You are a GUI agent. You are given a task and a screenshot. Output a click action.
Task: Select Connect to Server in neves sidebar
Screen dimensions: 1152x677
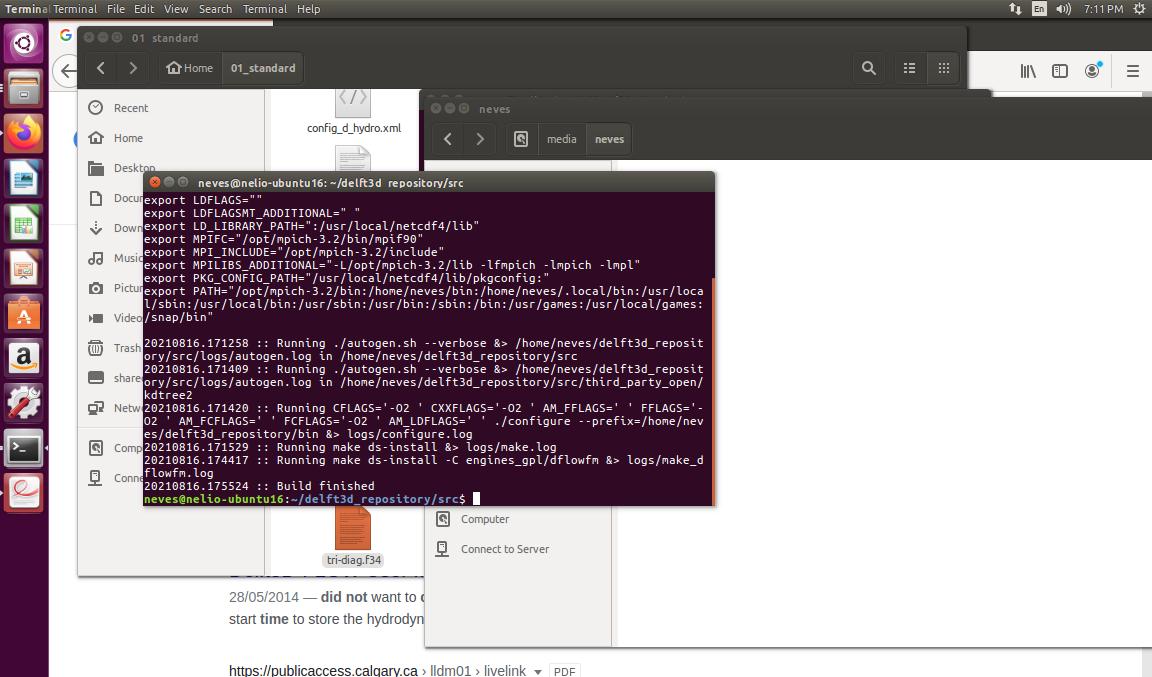click(x=504, y=549)
